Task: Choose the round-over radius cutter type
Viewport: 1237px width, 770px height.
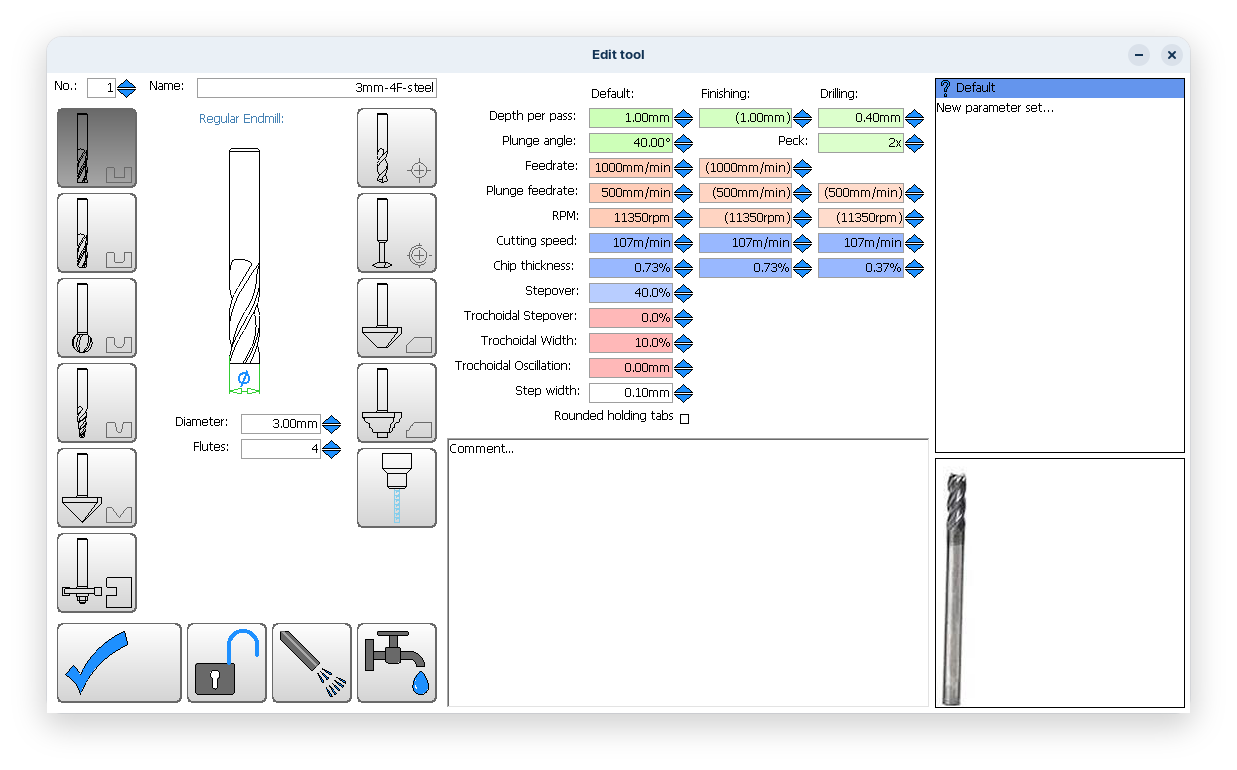Action: [x=396, y=403]
